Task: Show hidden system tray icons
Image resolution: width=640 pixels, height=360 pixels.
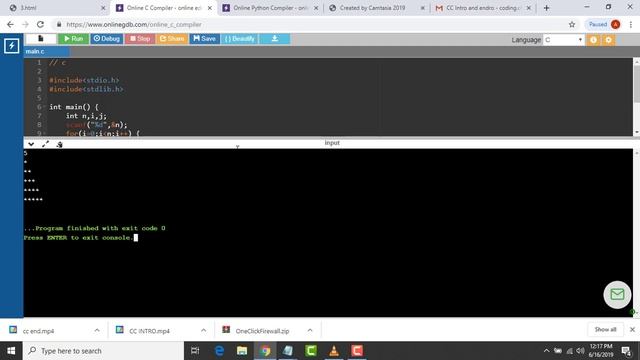Action: coord(546,351)
